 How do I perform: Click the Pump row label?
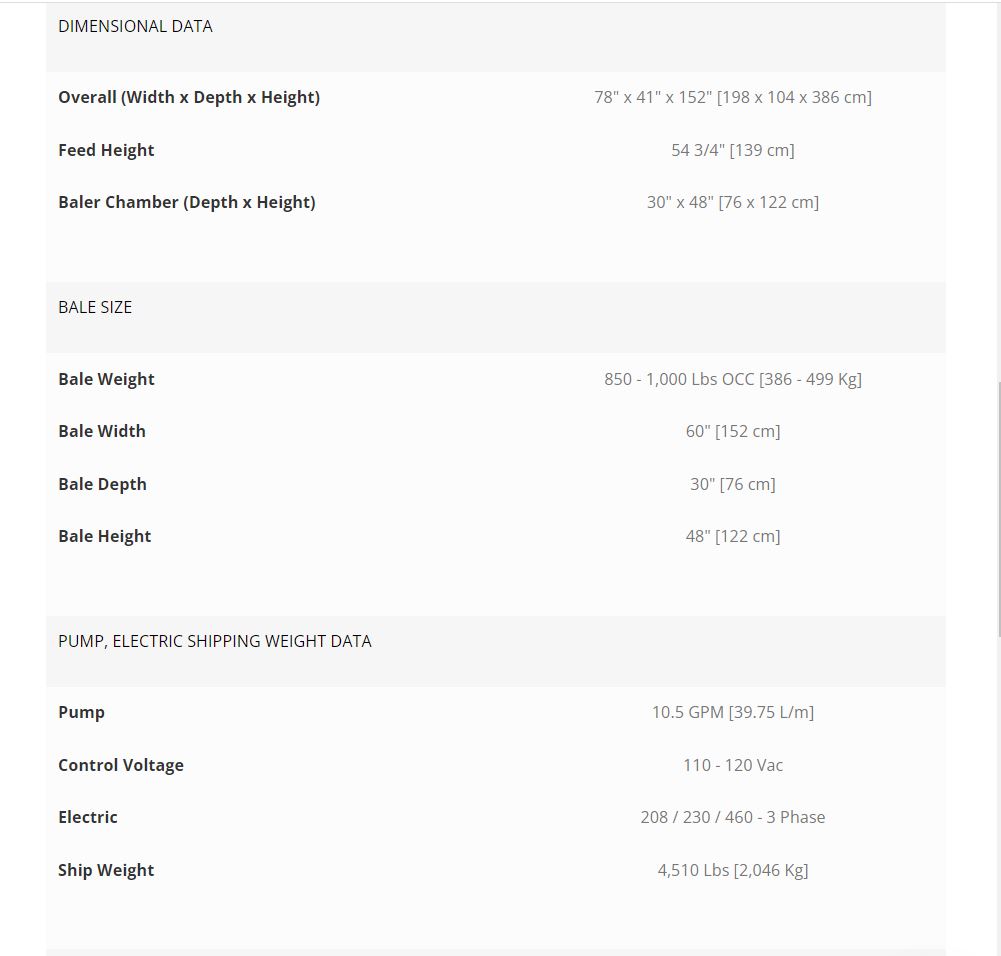(x=81, y=712)
